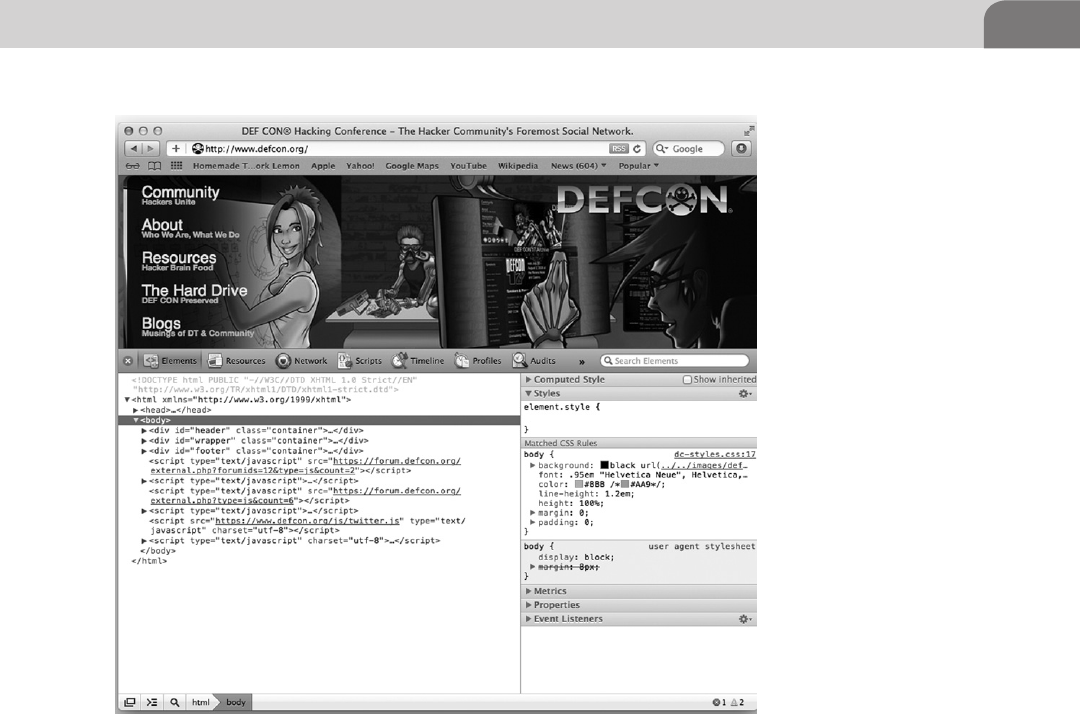Viewport: 1080px width, 714px height.
Task: Click the Timeline panel icon
Action: click(399, 360)
